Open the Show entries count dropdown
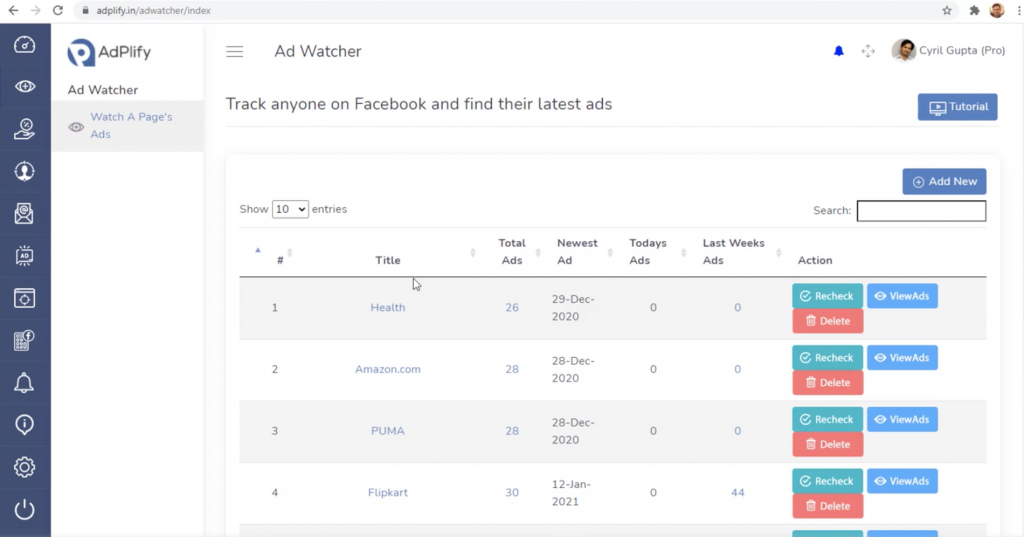The image size is (1024, 537). coord(290,209)
